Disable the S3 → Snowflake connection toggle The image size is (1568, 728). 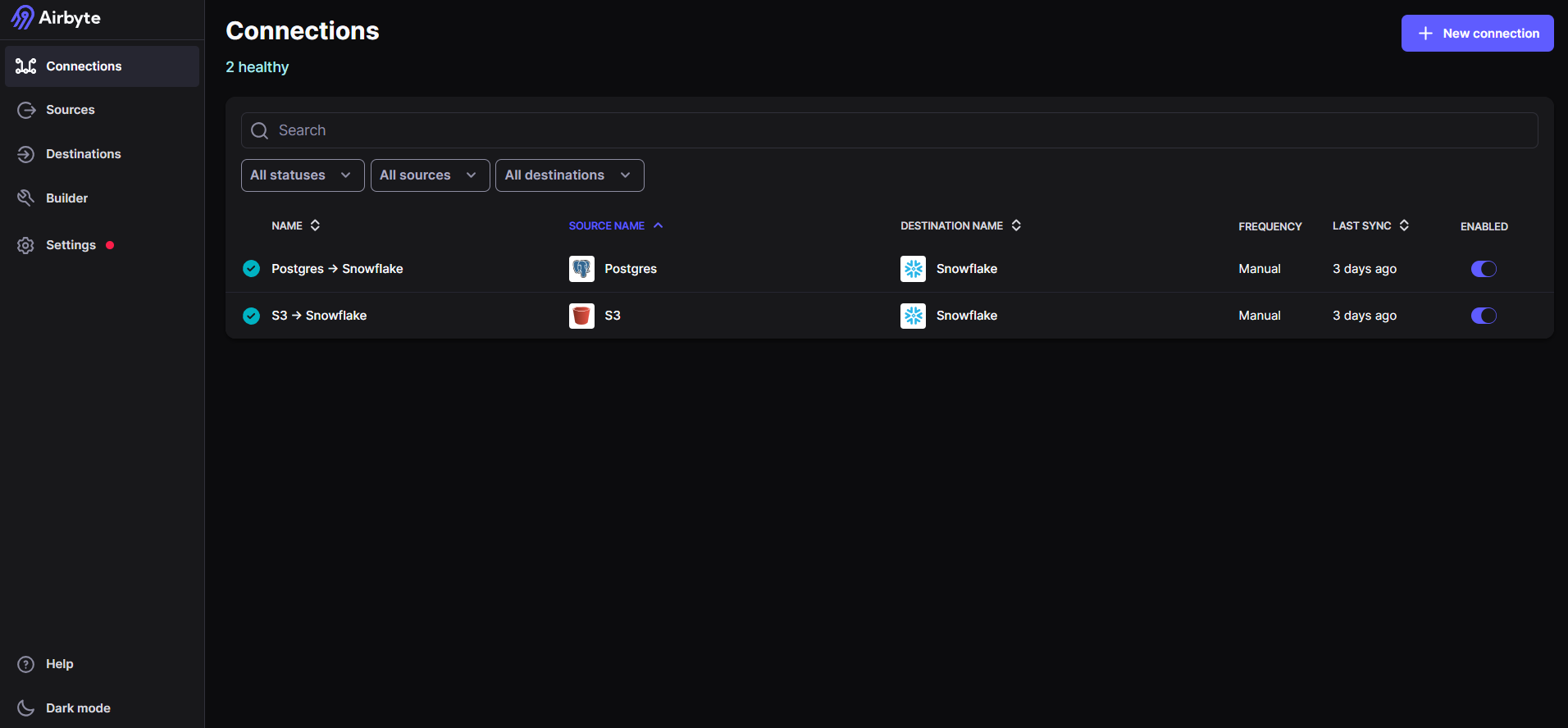(1484, 316)
